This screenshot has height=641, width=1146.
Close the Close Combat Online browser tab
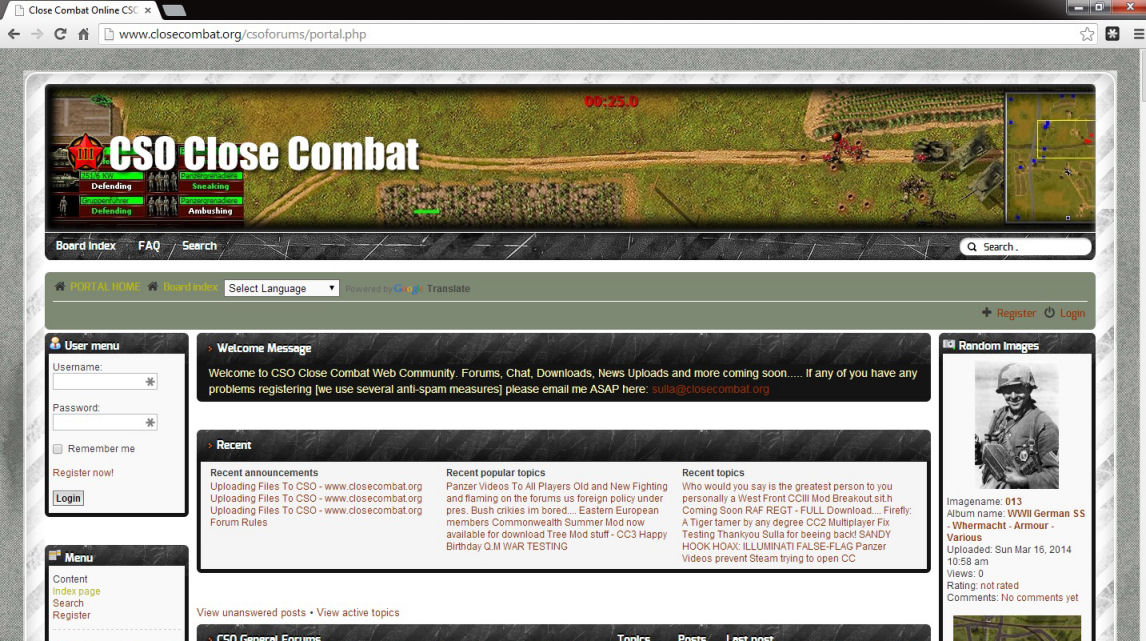tap(148, 10)
